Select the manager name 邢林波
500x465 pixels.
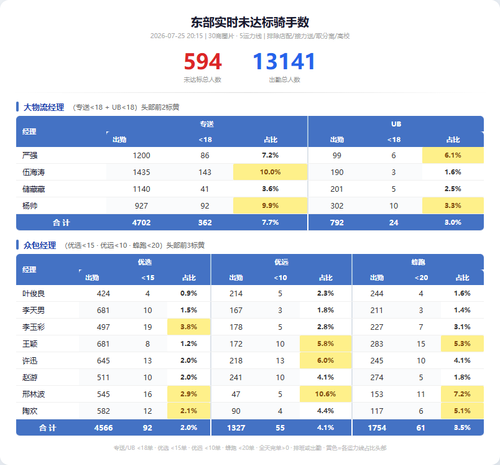33,394
